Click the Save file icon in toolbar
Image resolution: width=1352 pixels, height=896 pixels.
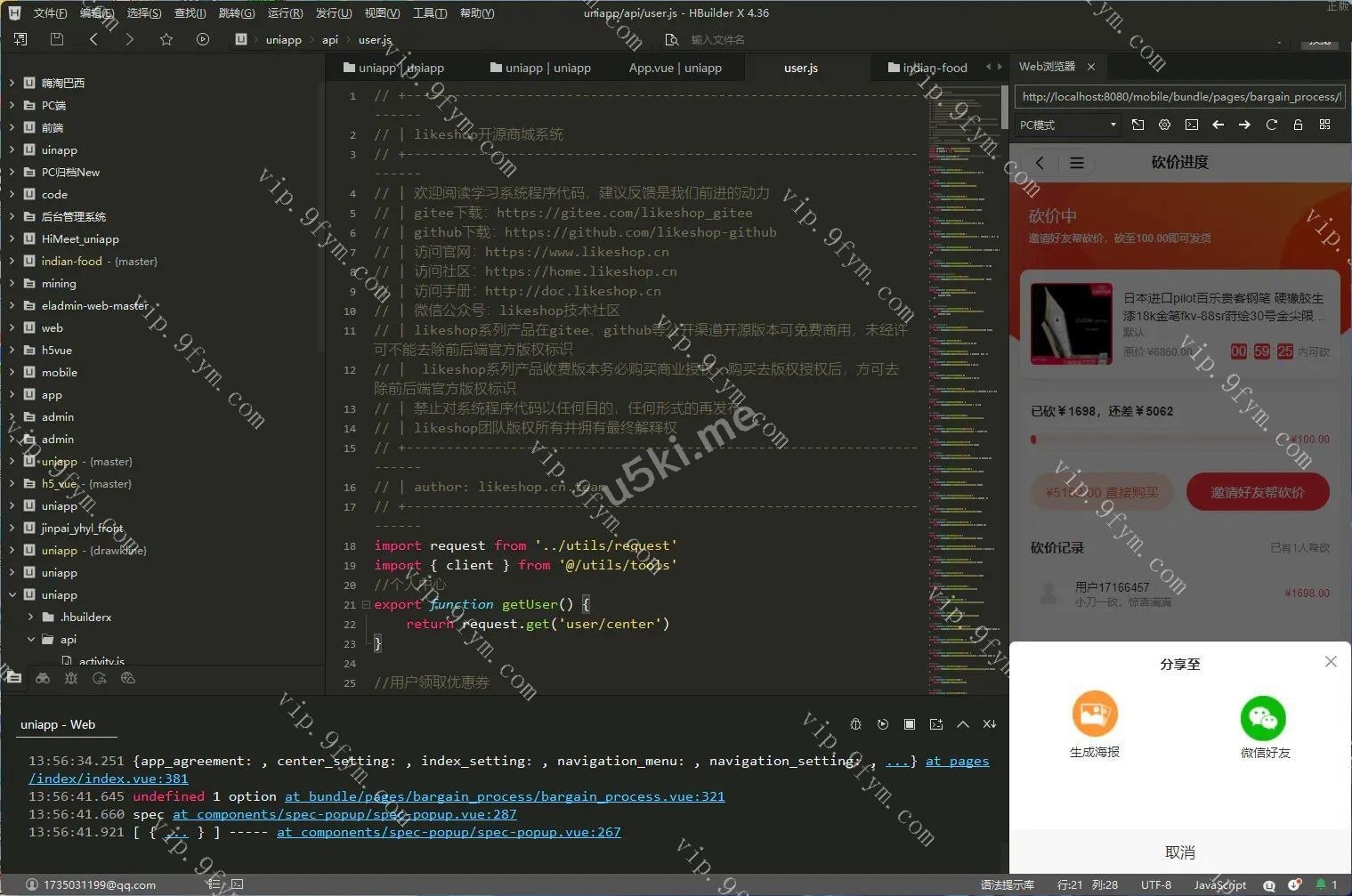(57, 39)
